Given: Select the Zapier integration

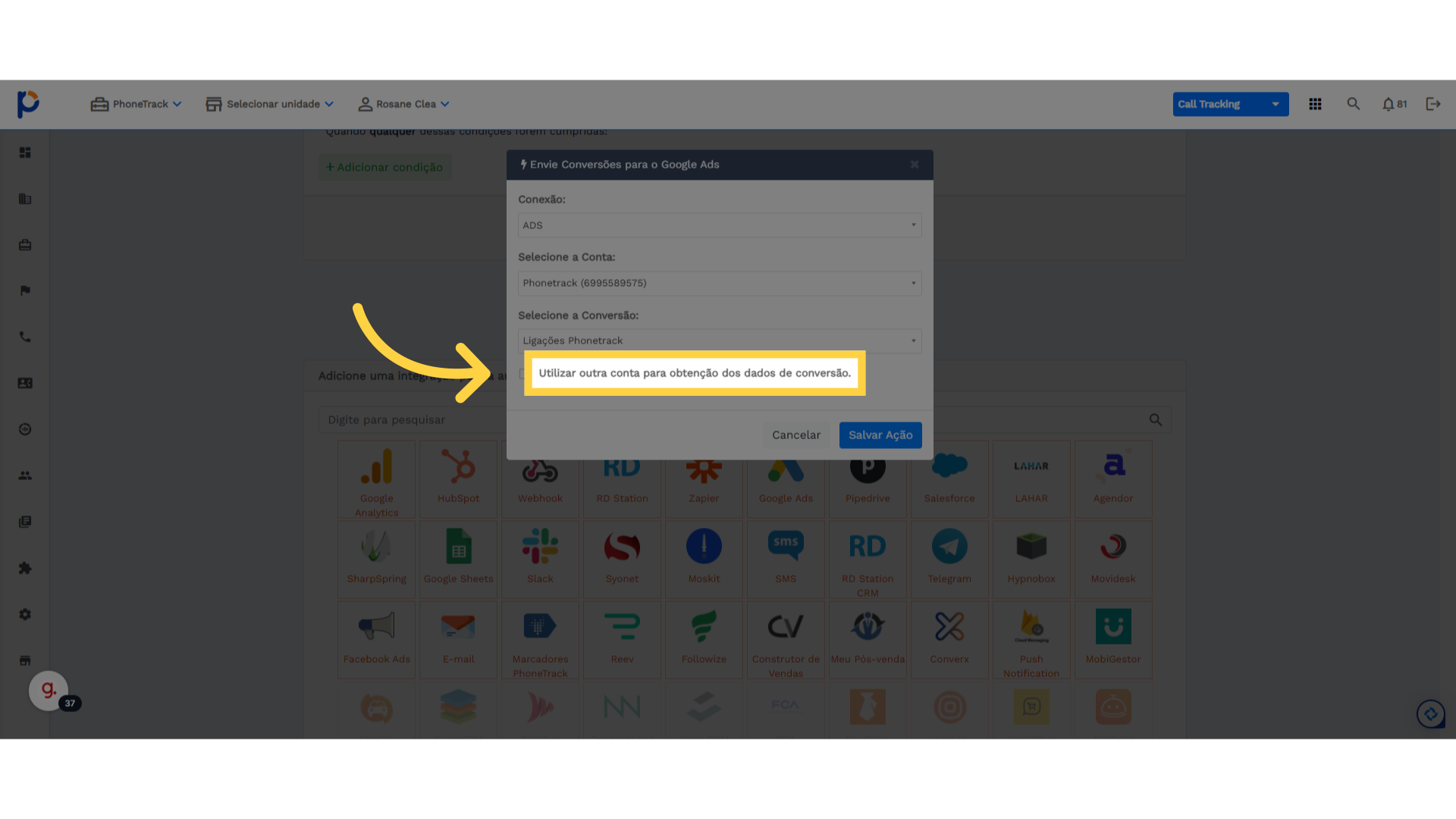Looking at the screenshot, I should pos(704,479).
